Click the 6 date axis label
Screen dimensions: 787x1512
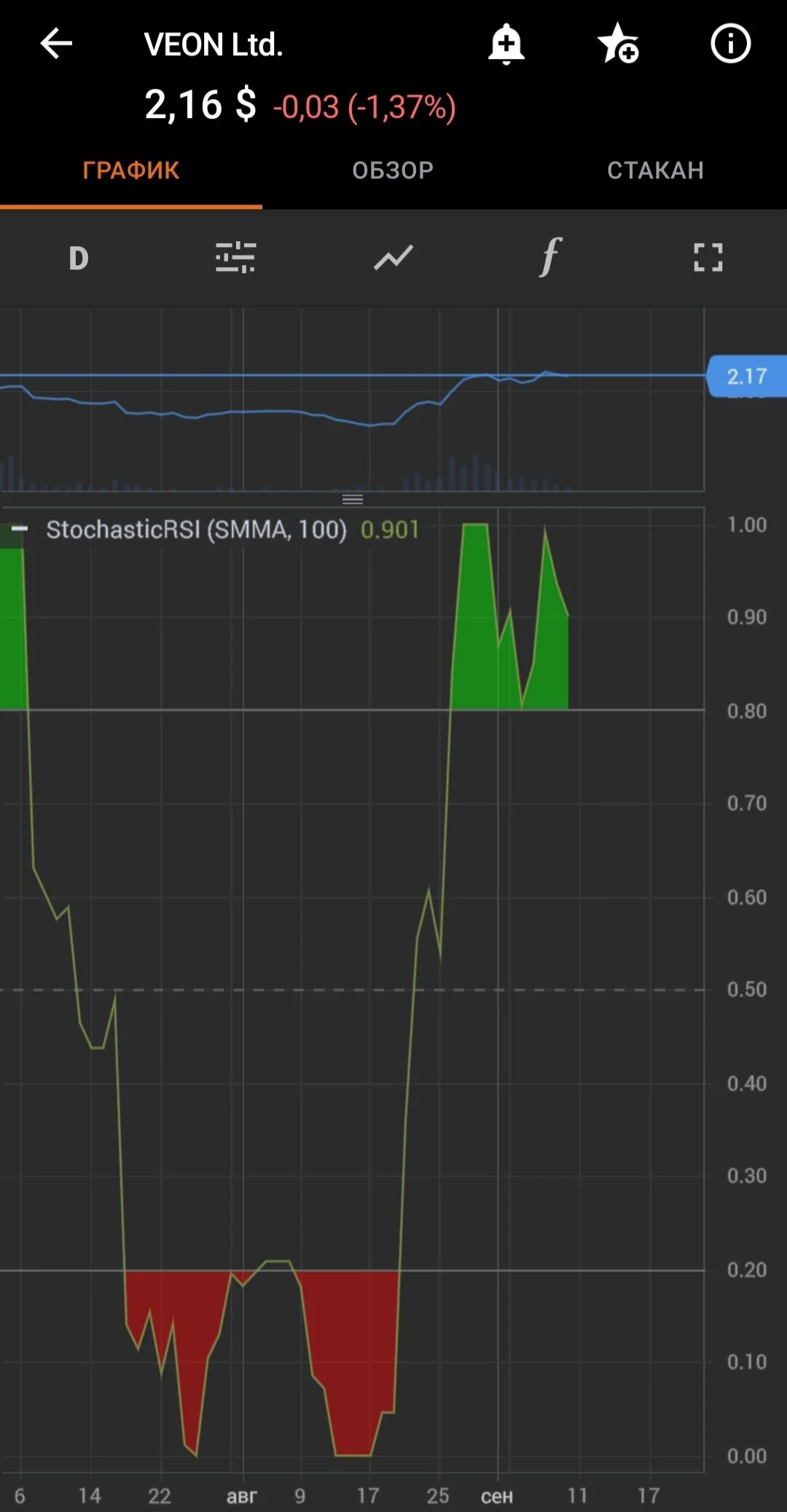[x=20, y=1496]
